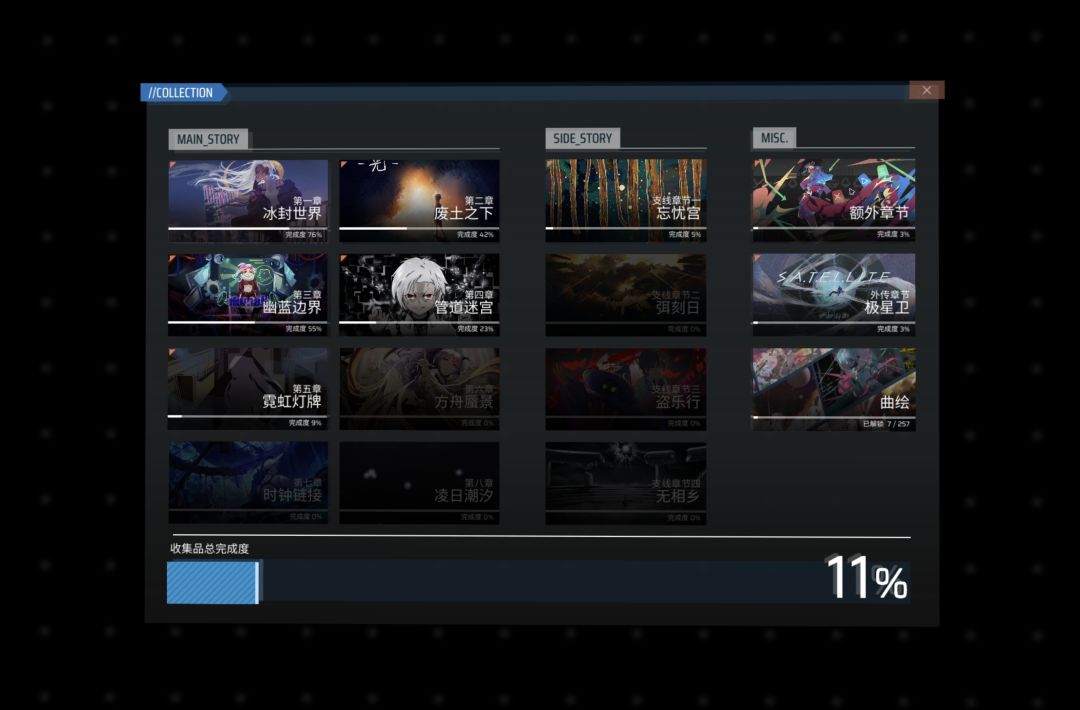Image resolution: width=1080 pixels, height=710 pixels.
Task: Click the 11% total completion value
Action: click(x=866, y=578)
